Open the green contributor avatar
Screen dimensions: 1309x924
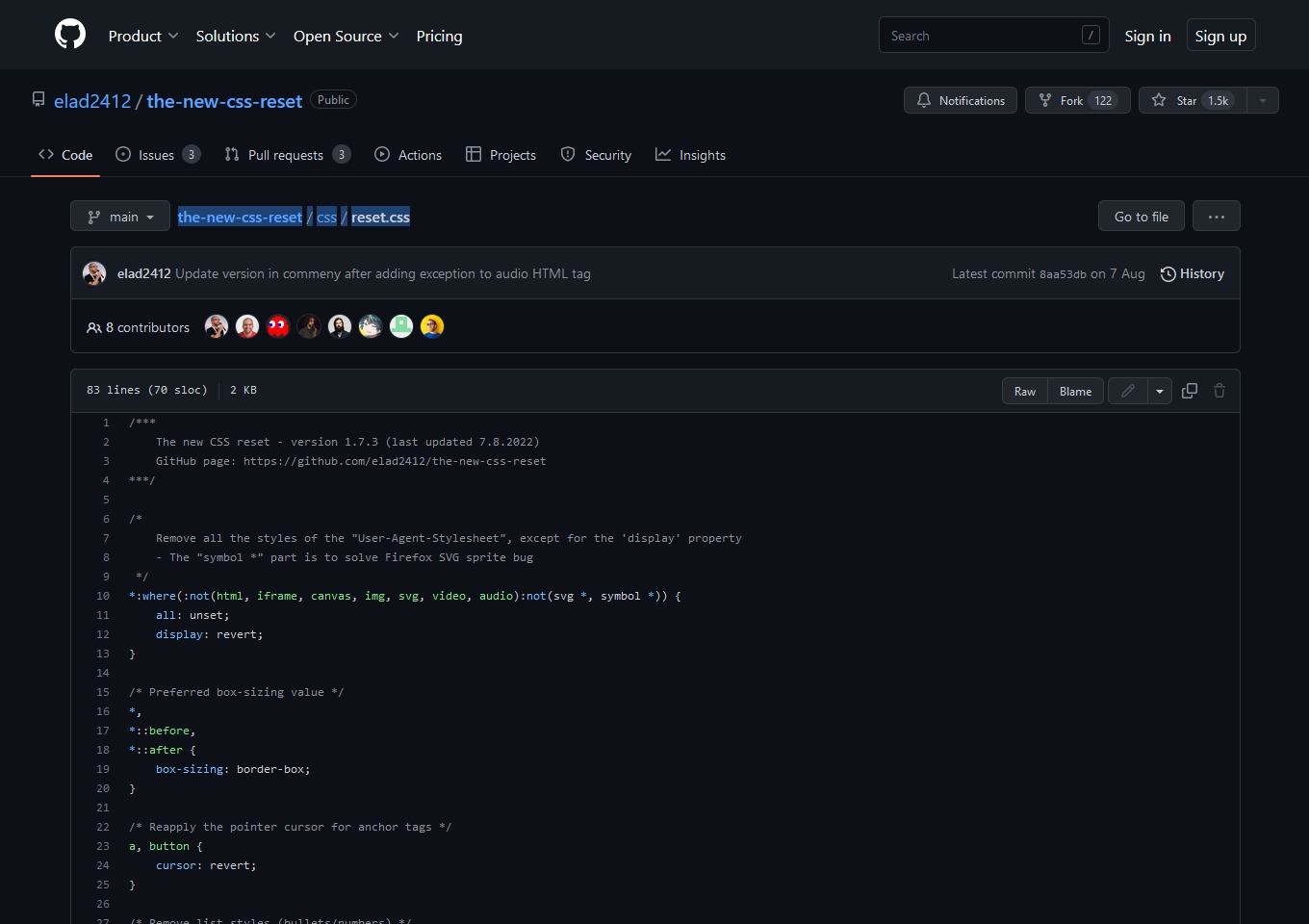click(401, 326)
